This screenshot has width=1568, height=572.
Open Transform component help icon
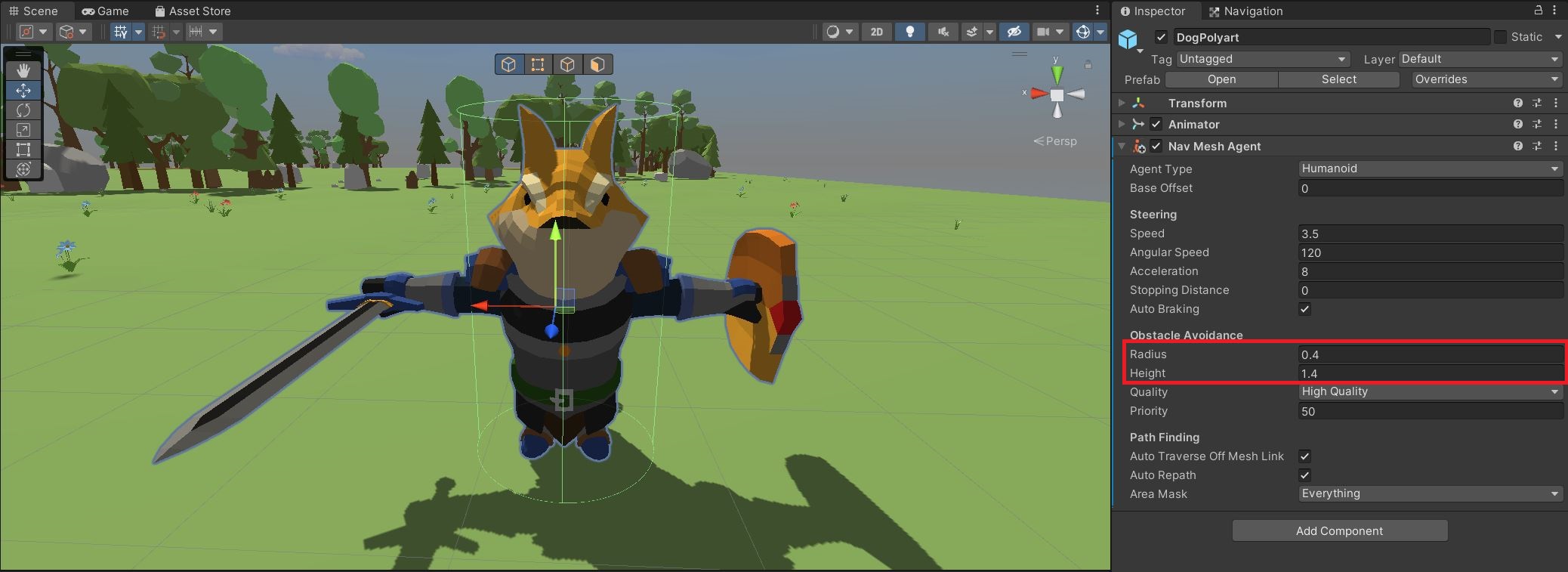pyautogui.click(x=1517, y=103)
